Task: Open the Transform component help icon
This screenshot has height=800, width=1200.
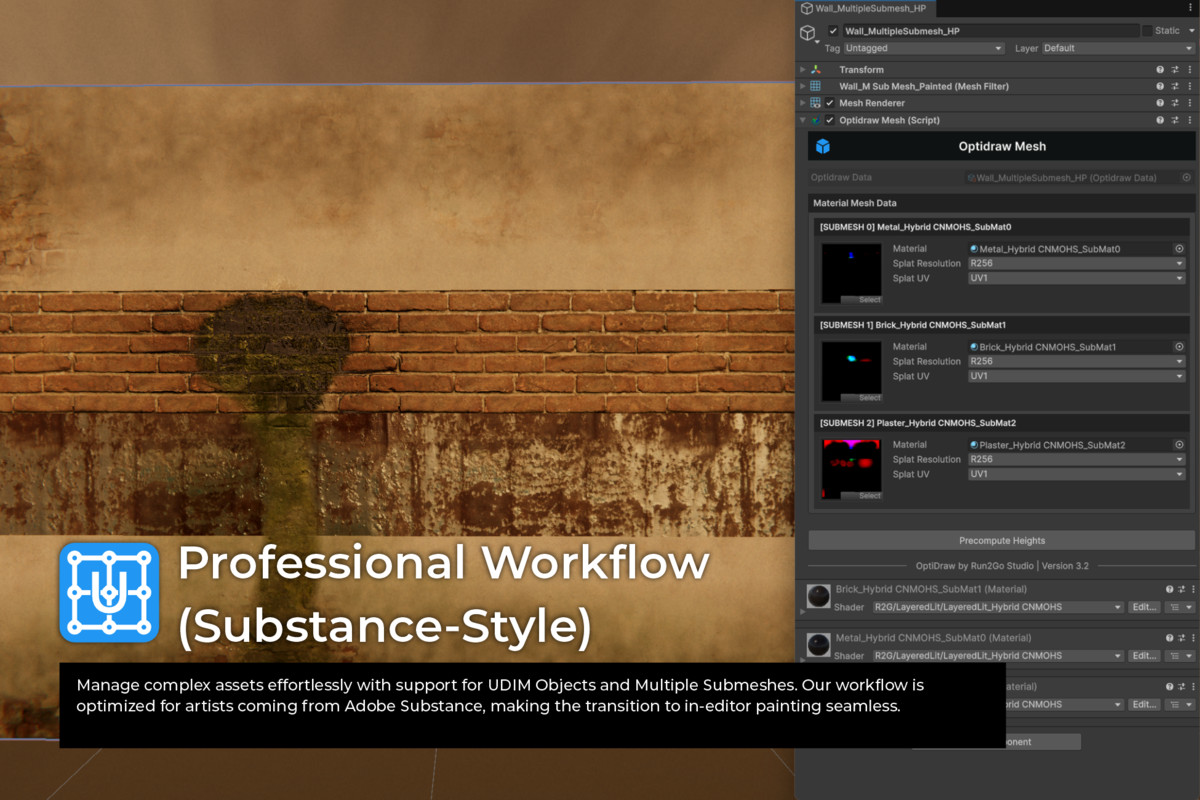Action: pyautogui.click(x=1160, y=70)
